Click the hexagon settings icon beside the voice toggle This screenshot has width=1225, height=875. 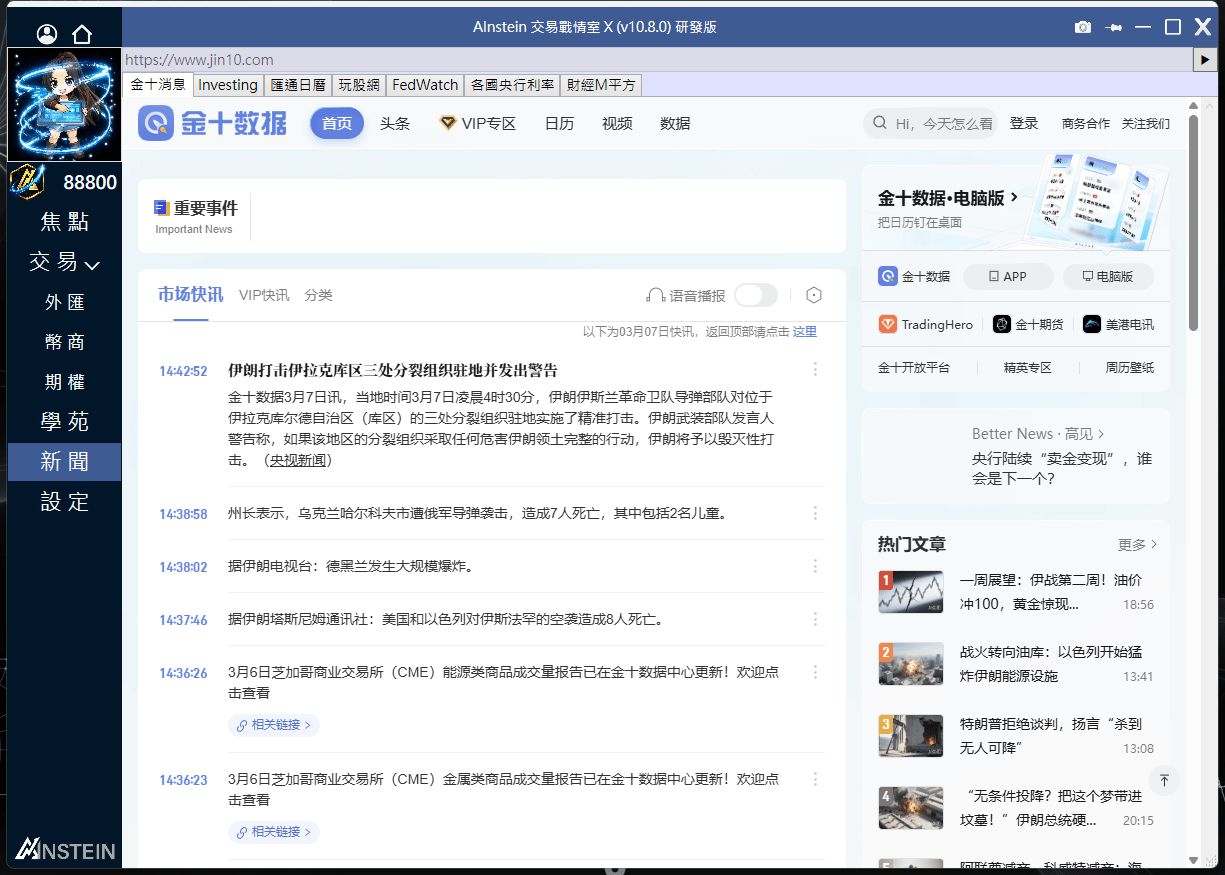[x=814, y=295]
